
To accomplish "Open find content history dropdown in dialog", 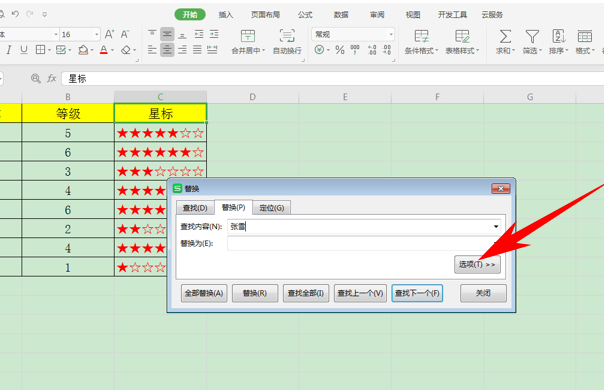I will pyautogui.click(x=496, y=227).
